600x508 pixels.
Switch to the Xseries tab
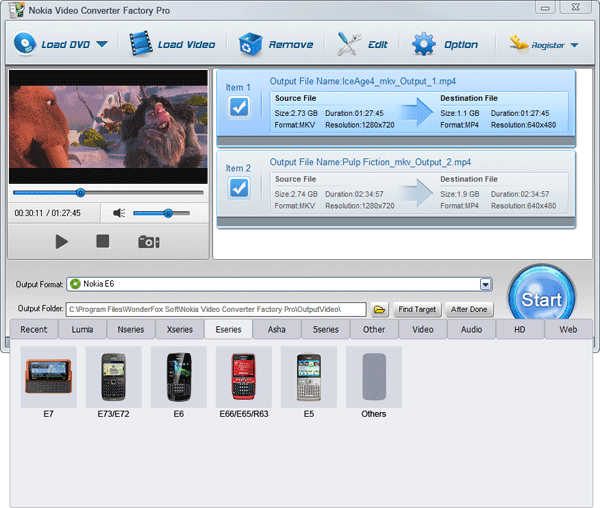pos(179,329)
